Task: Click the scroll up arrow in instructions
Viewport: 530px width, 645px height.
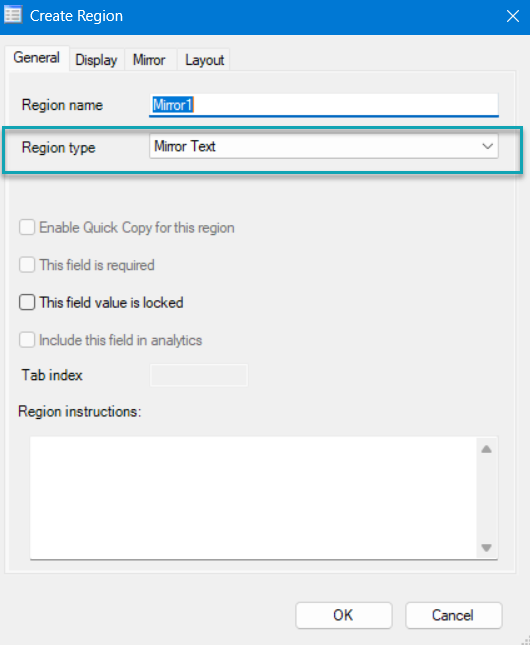Action: 486,449
